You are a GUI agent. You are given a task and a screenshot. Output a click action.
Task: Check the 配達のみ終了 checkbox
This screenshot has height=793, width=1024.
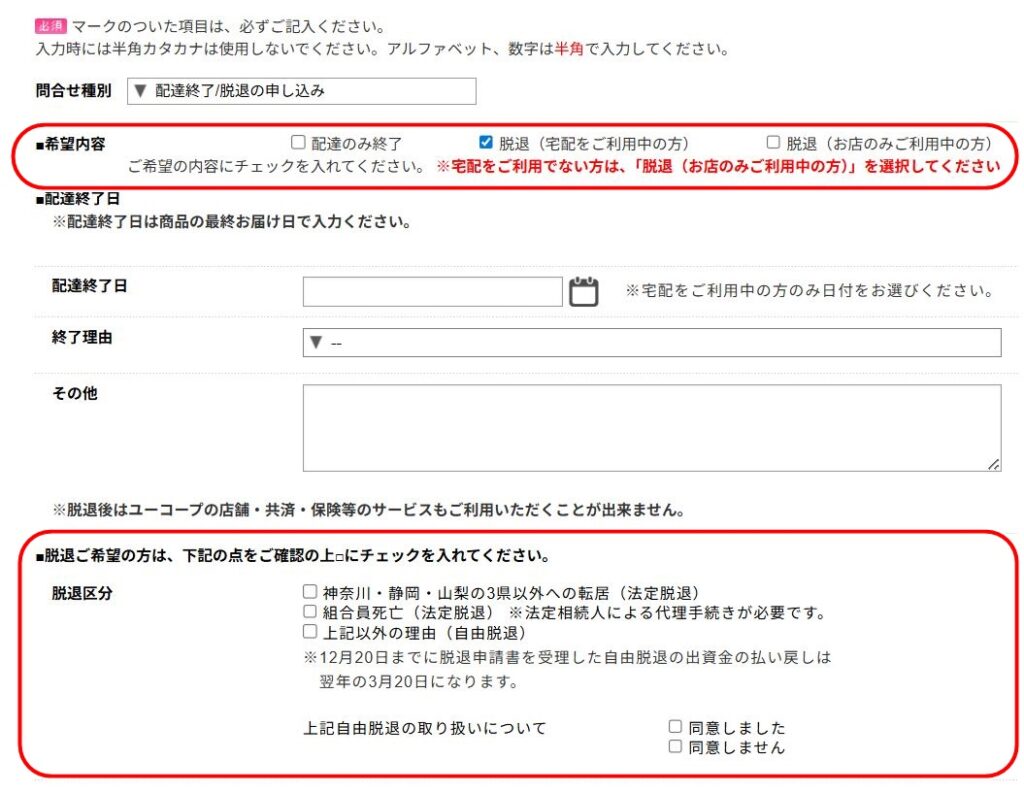point(298,143)
